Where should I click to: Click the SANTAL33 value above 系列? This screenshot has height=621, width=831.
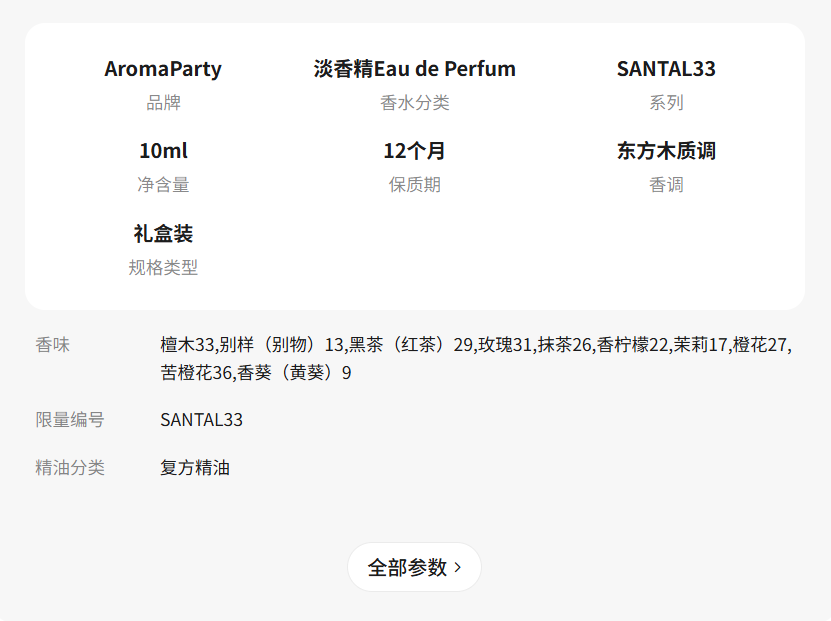coord(666,69)
